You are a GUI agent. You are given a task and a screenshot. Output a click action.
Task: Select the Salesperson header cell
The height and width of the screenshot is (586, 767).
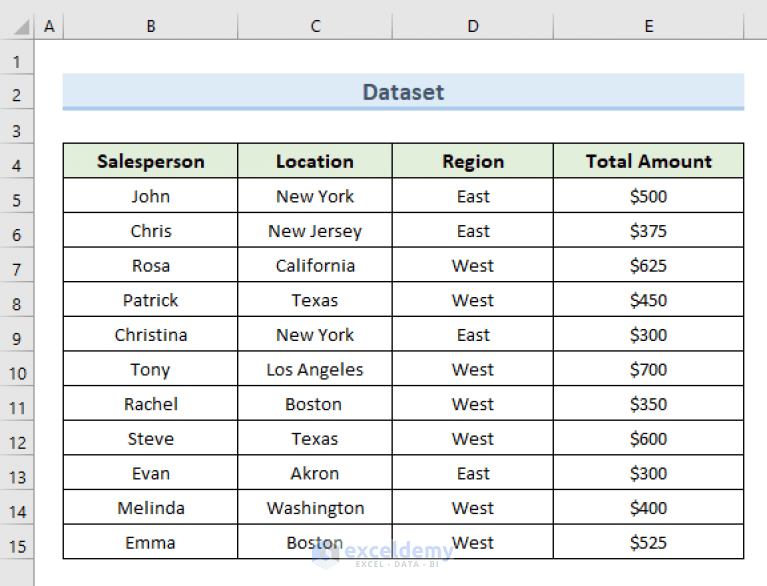[x=151, y=161]
